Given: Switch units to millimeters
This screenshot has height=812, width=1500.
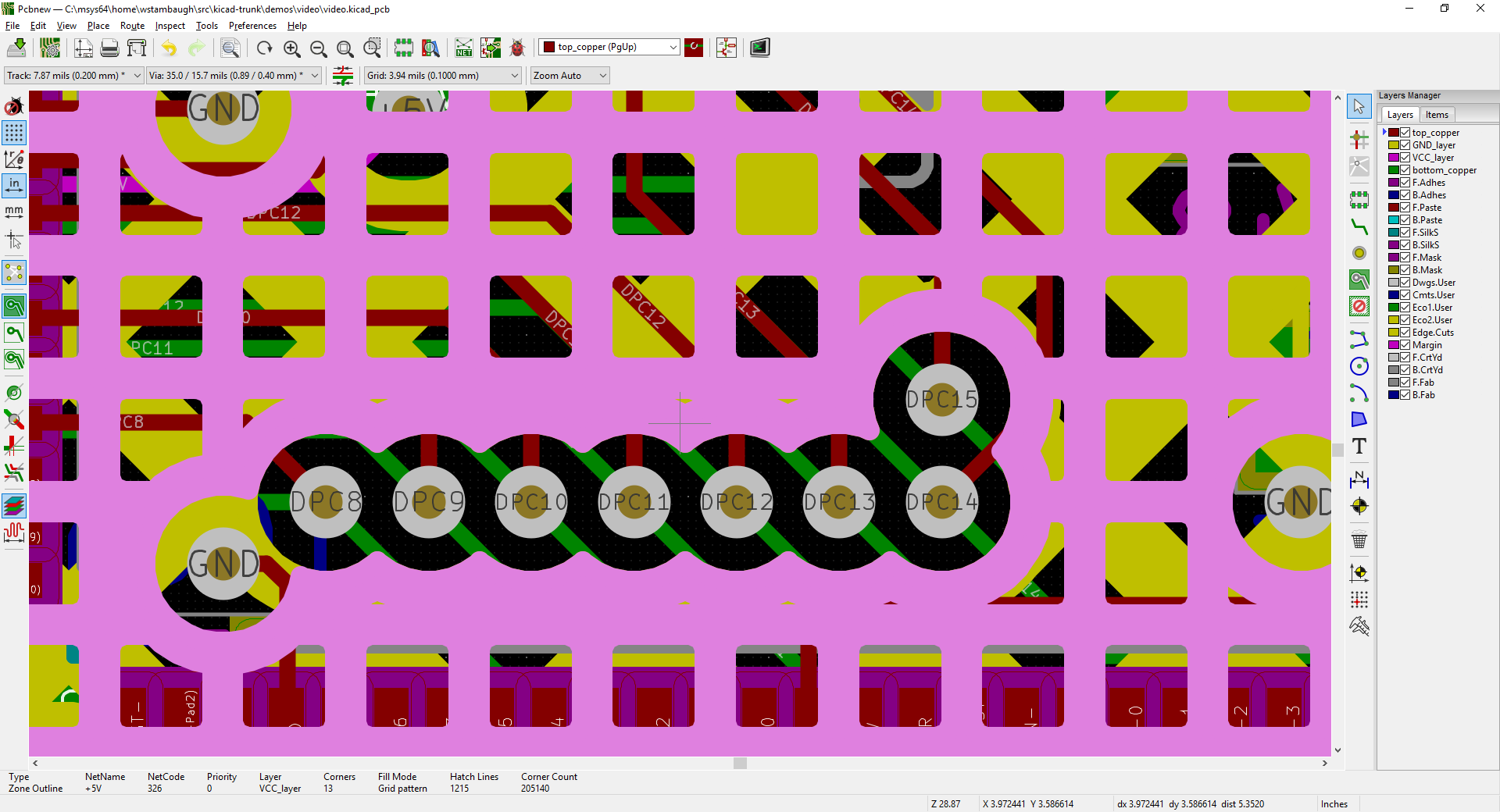Looking at the screenshot, I should point(14,212).
